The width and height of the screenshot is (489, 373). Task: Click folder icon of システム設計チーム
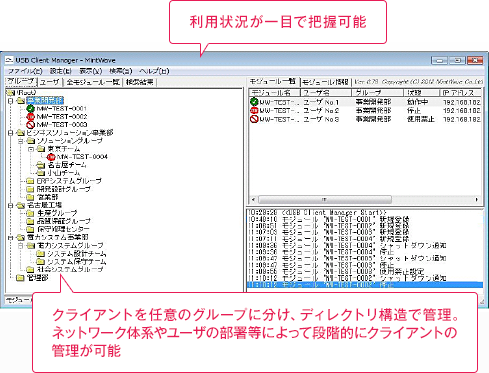coord(41,254)
